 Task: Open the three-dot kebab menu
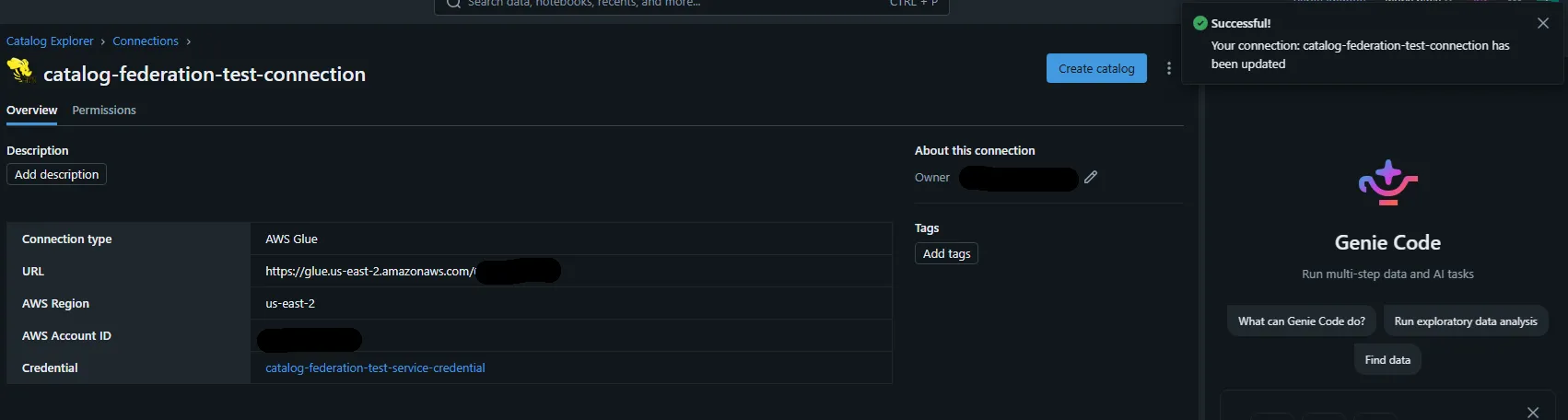[x=1169, y=69]
